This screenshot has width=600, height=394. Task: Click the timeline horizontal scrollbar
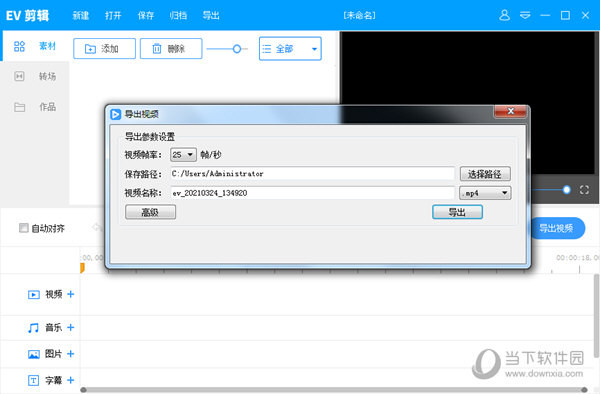click(x=335, y=390)
